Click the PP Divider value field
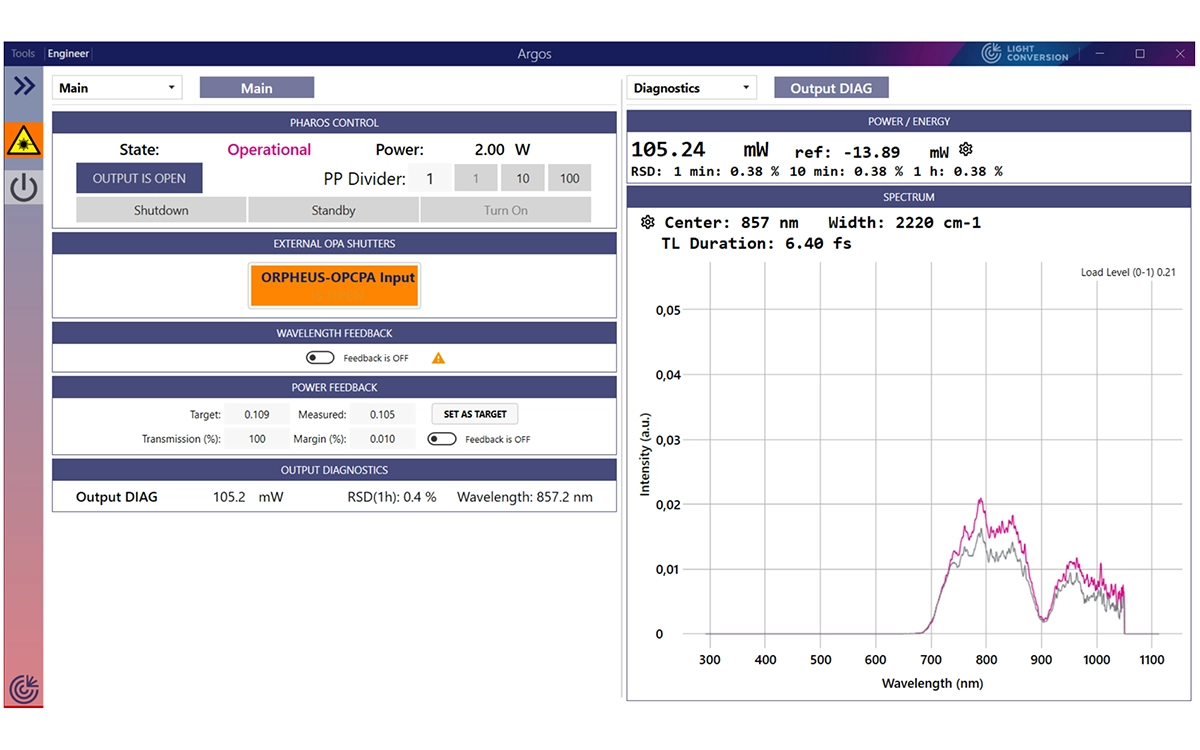 pos(430,178)
